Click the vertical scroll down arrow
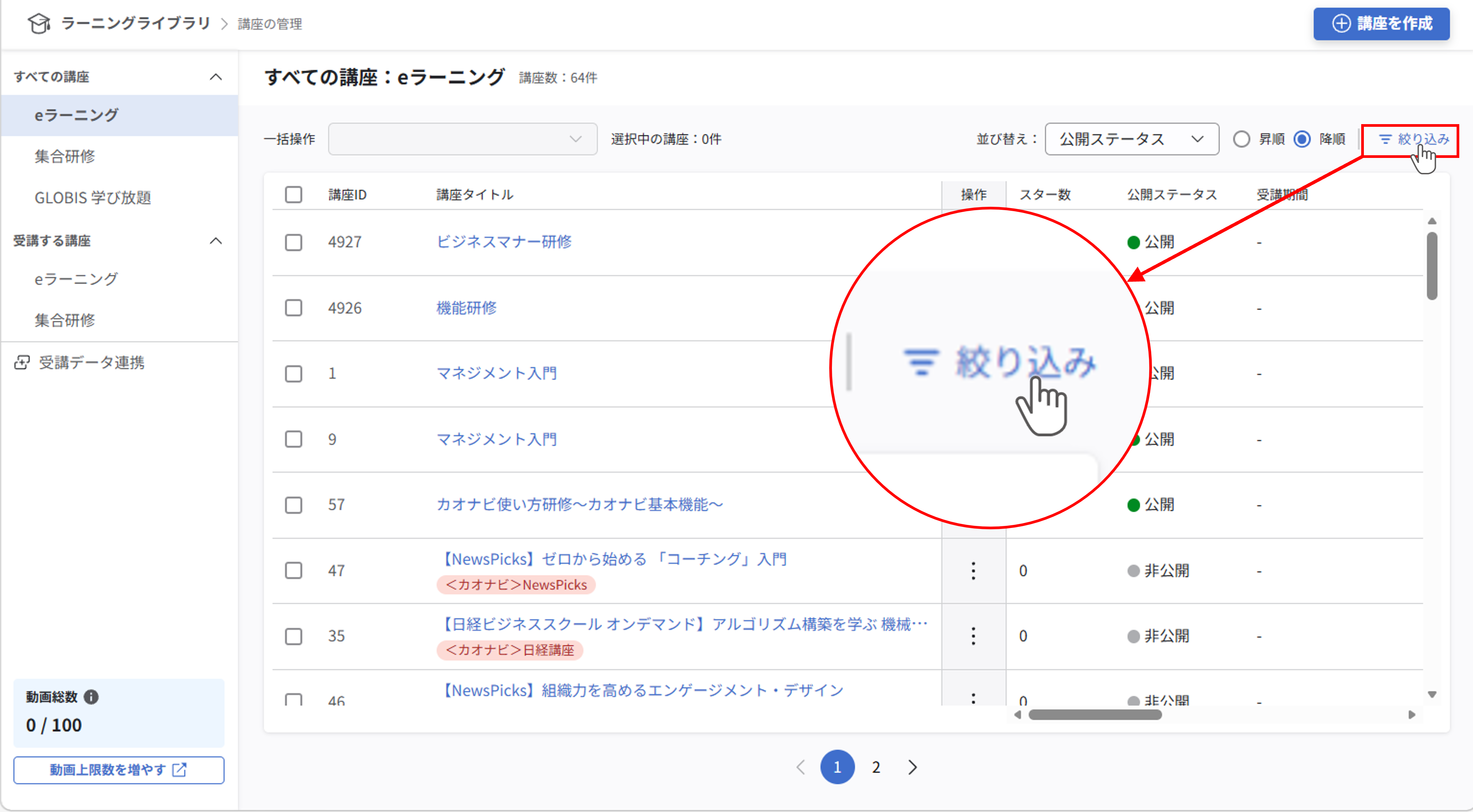The width and height of the screenshot is (1473, 812). pyautogui.click(x=1432, y=694)
